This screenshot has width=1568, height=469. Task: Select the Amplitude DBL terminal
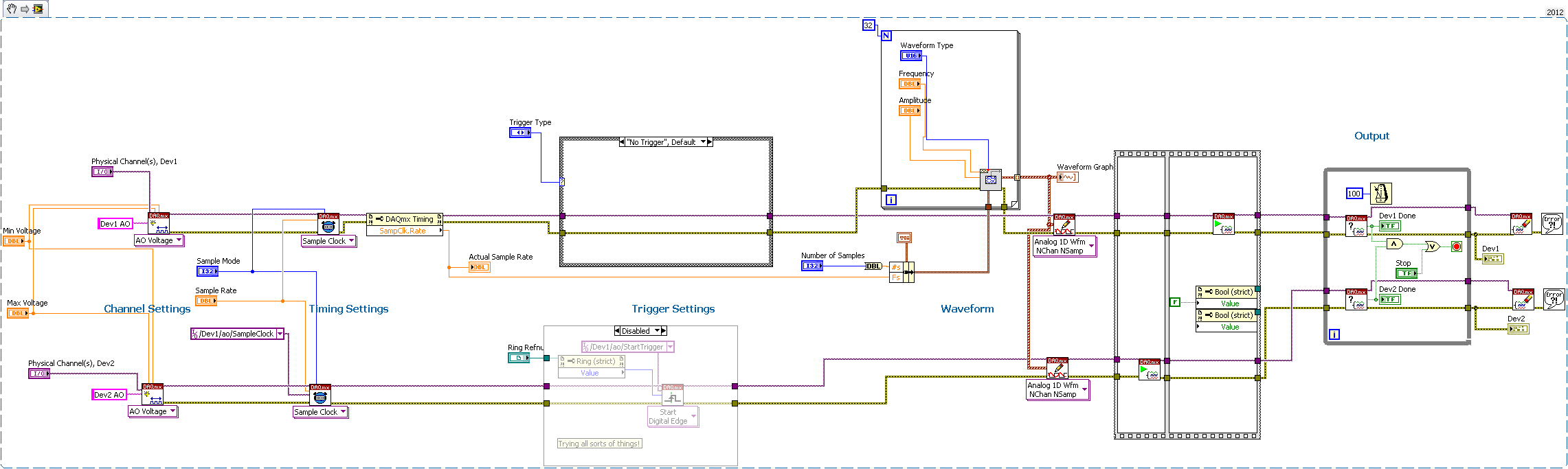tap(910, 111)
